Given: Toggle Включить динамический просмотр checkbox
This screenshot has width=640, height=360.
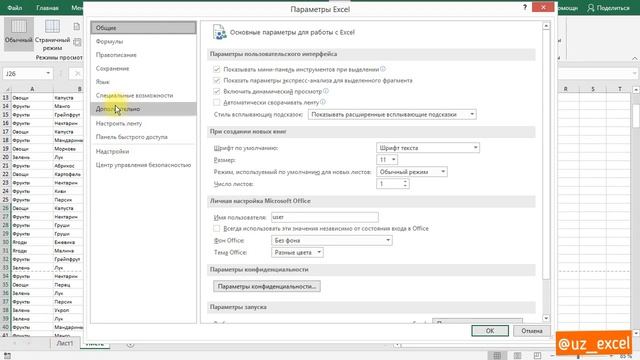Looking at the screenshot, I should click(x=217, y=91).
